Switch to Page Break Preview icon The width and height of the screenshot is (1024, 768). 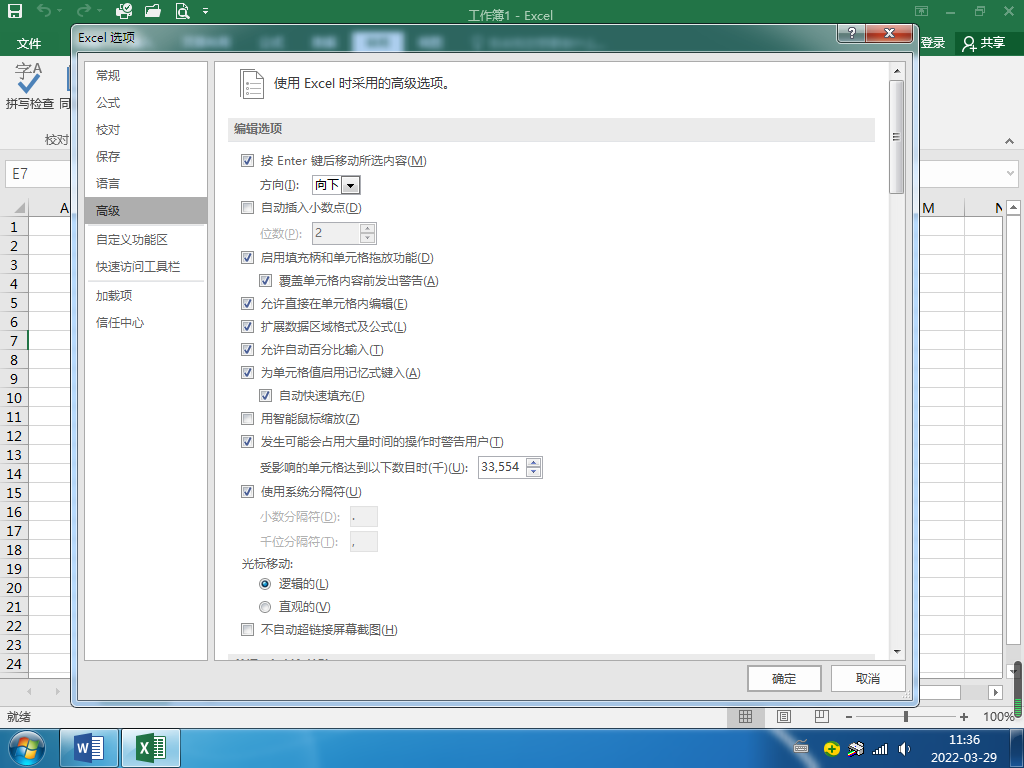(822, 716)
